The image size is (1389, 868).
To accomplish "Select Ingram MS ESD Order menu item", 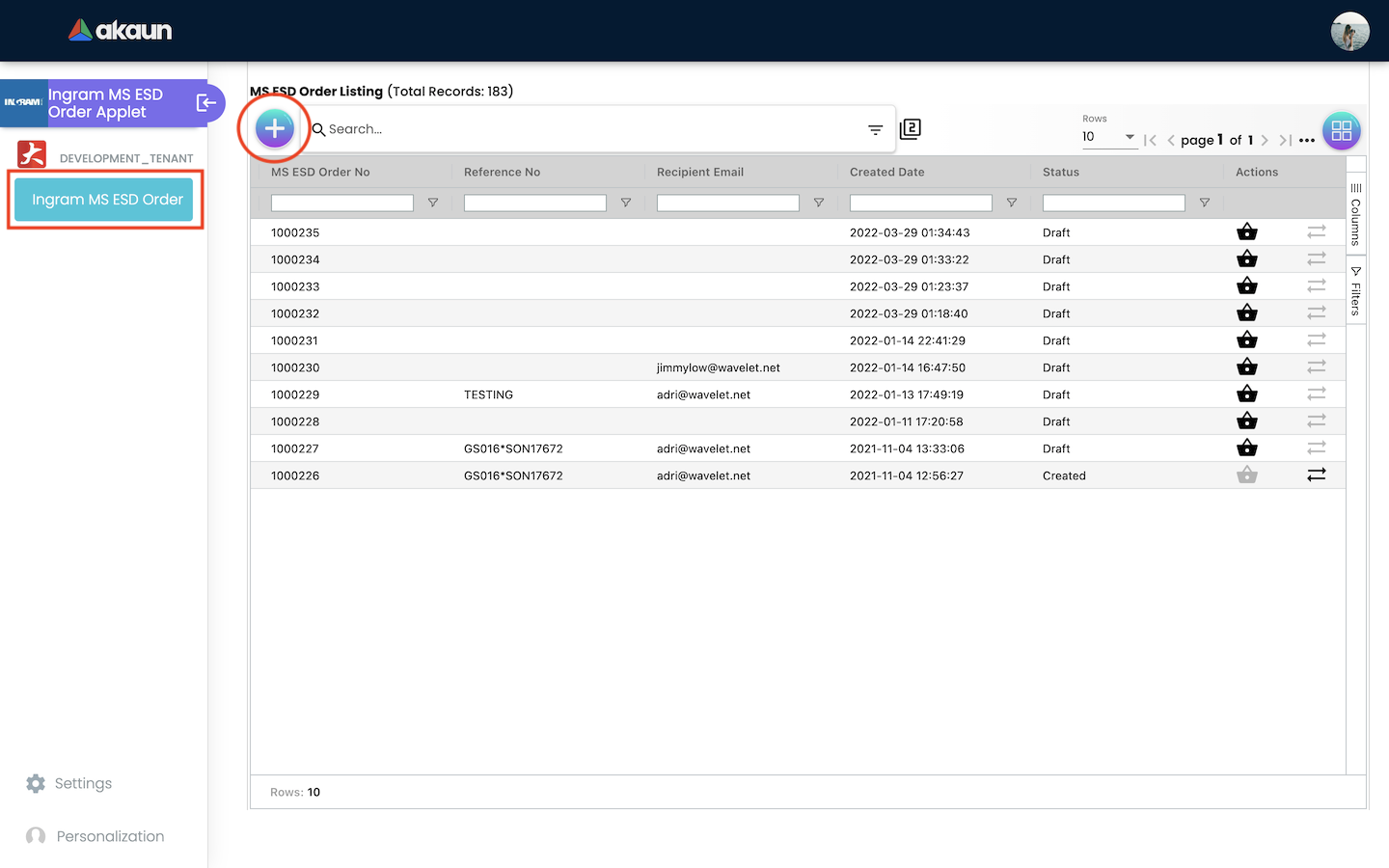I will pyautogui.click(x=105, y=200).
